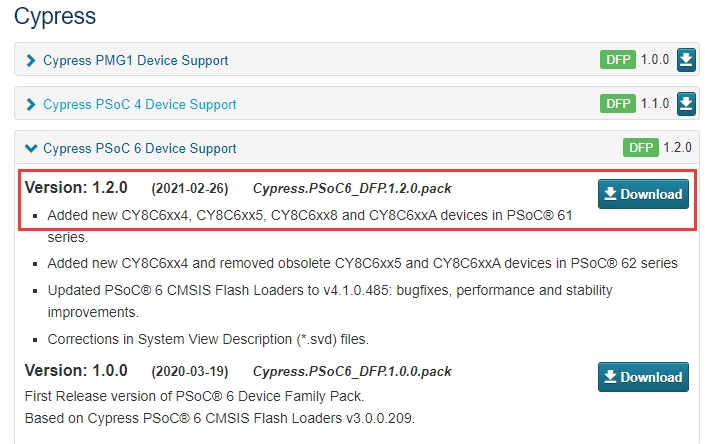Download the version 1.0.0 PSoC6 pack
The height and width of the screenshot is (444, 705).
point(643,377)
